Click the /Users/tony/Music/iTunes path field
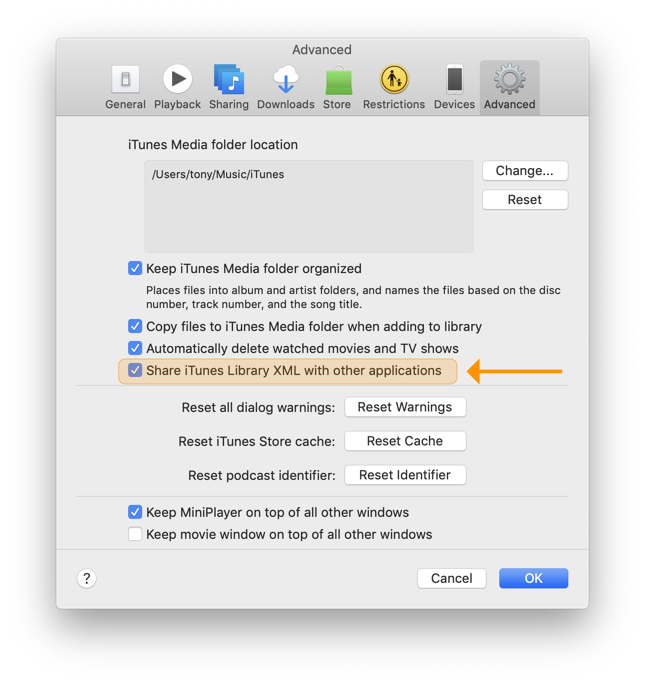Viewport: 645px width, 683px height. pos(309,206)
